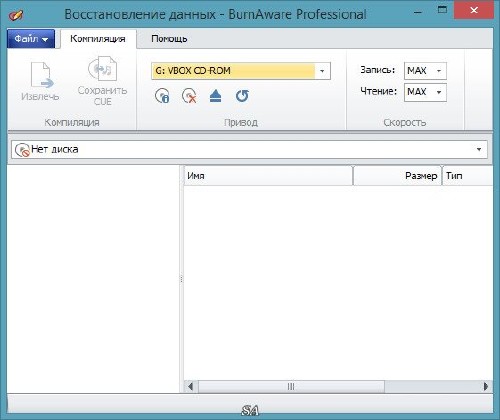Image resolution: width=500 pixels, height=420 pixels.
Task: Click the horizontal scrollbar right arrow
Action: pyautogui.click(x=486, y=387)
